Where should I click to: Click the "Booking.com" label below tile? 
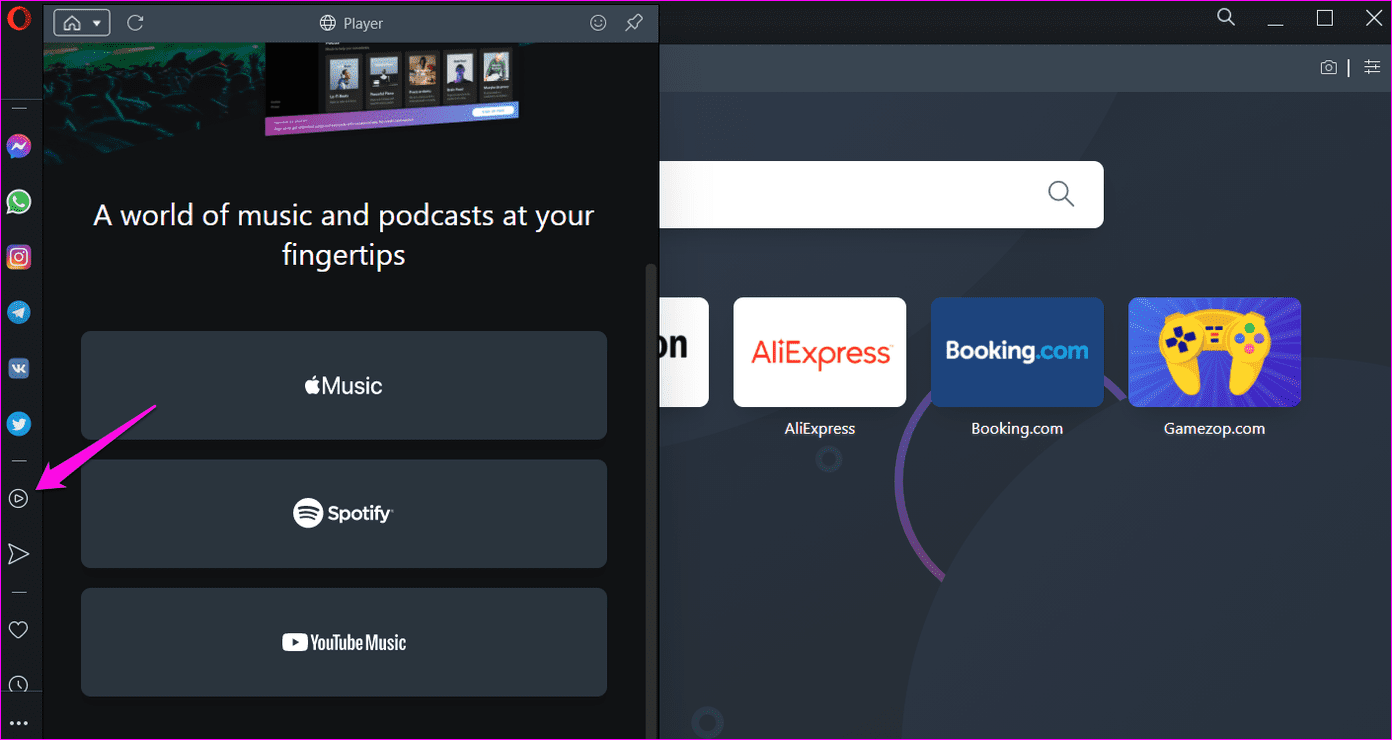[x=1017, y=428]
